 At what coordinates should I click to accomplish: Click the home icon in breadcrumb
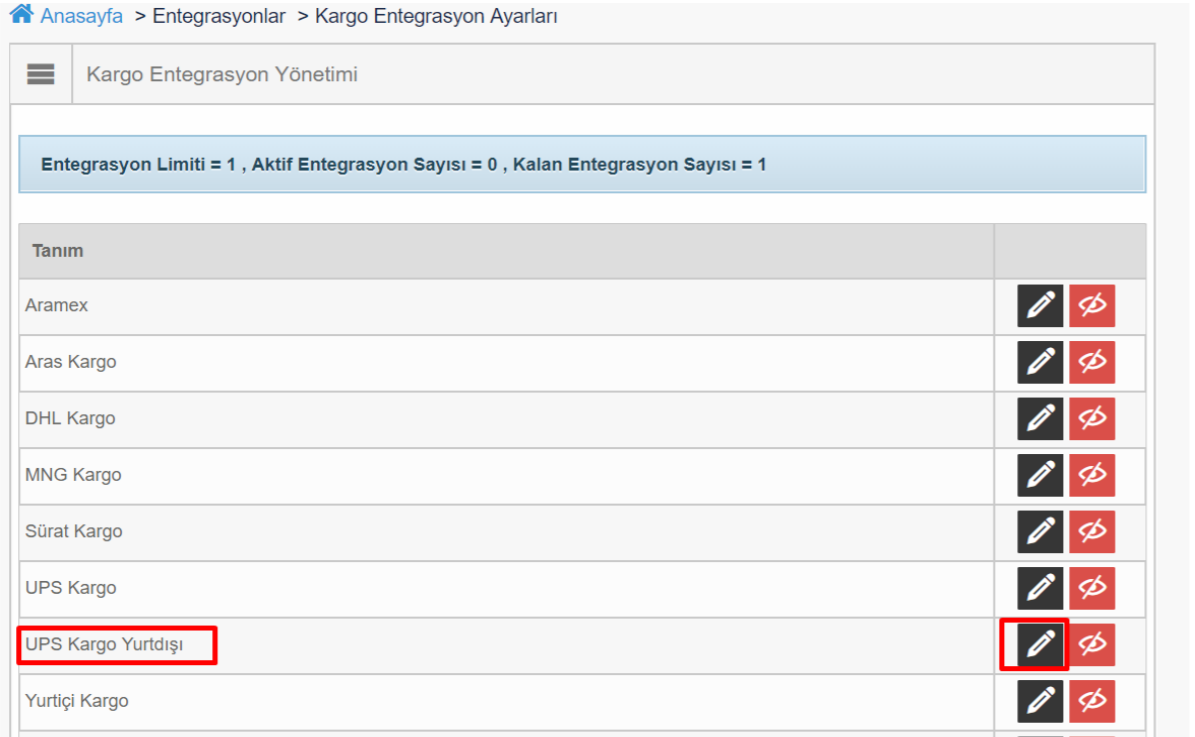pyautogui.click(x=21, y=14)
